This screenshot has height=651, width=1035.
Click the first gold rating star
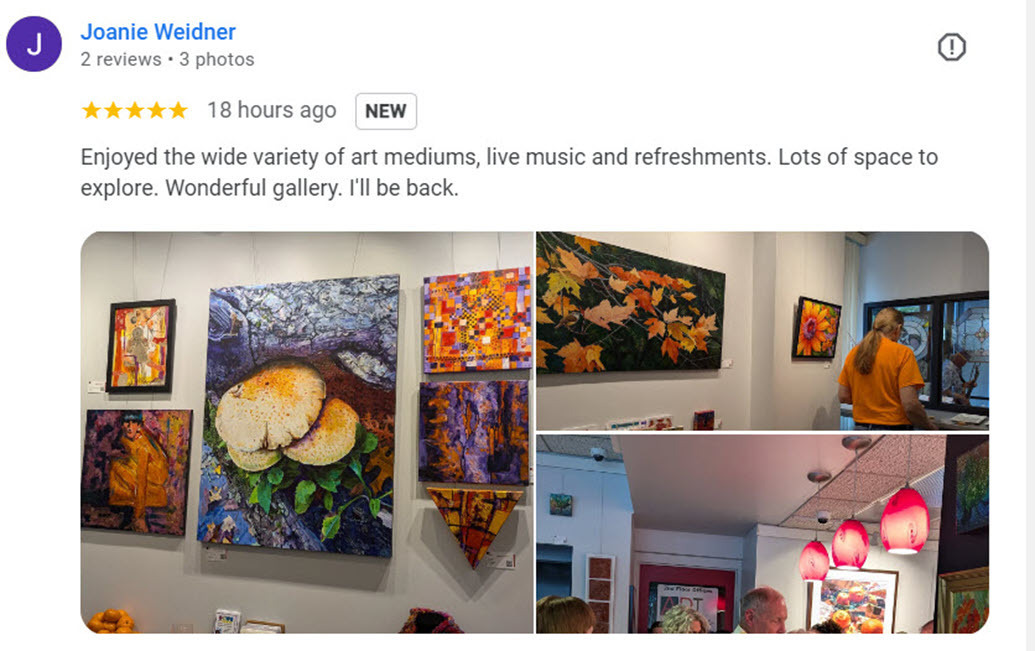[x=92, y=110]
